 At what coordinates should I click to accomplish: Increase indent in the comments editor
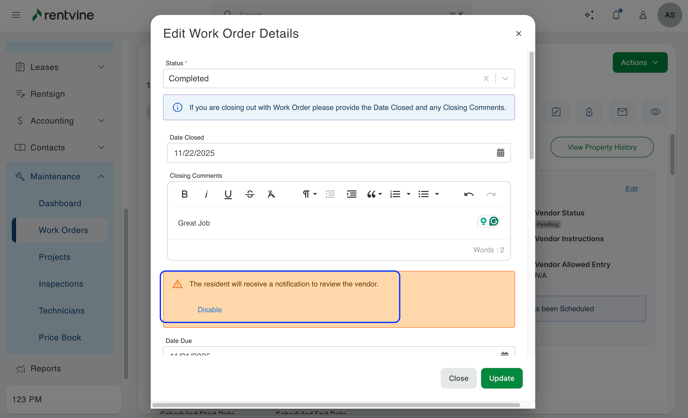tap(351, 194)
